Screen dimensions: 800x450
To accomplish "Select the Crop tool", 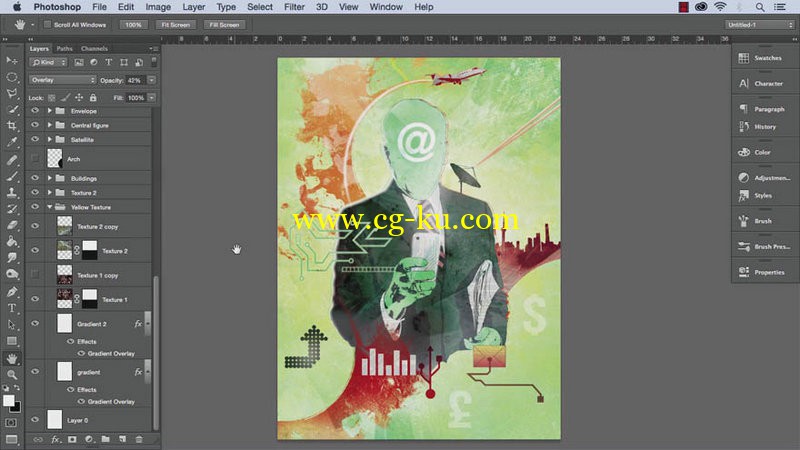I will [x=12, y=126].
